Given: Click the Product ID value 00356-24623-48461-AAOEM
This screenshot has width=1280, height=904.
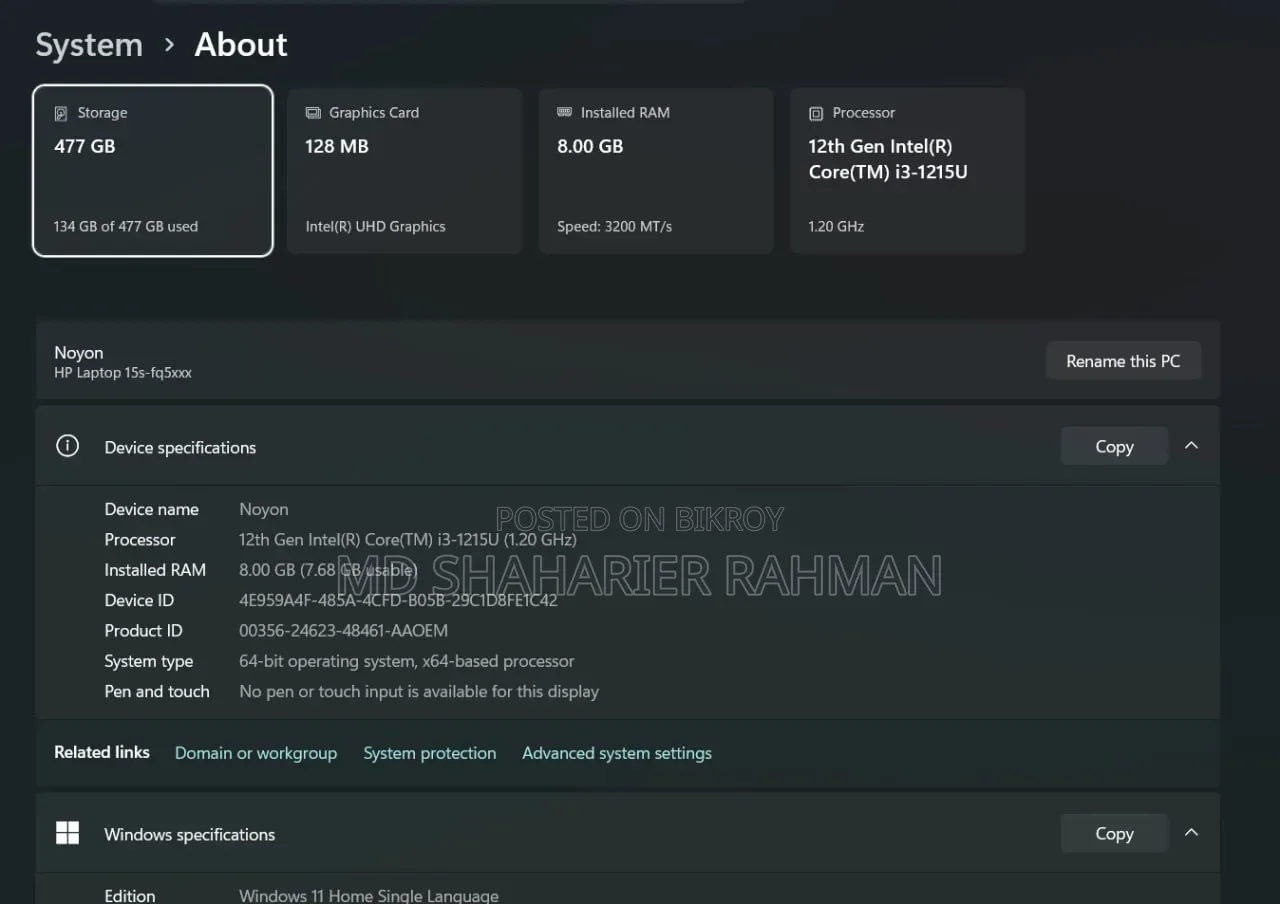Looking at the screenshot, I should 343,630.
